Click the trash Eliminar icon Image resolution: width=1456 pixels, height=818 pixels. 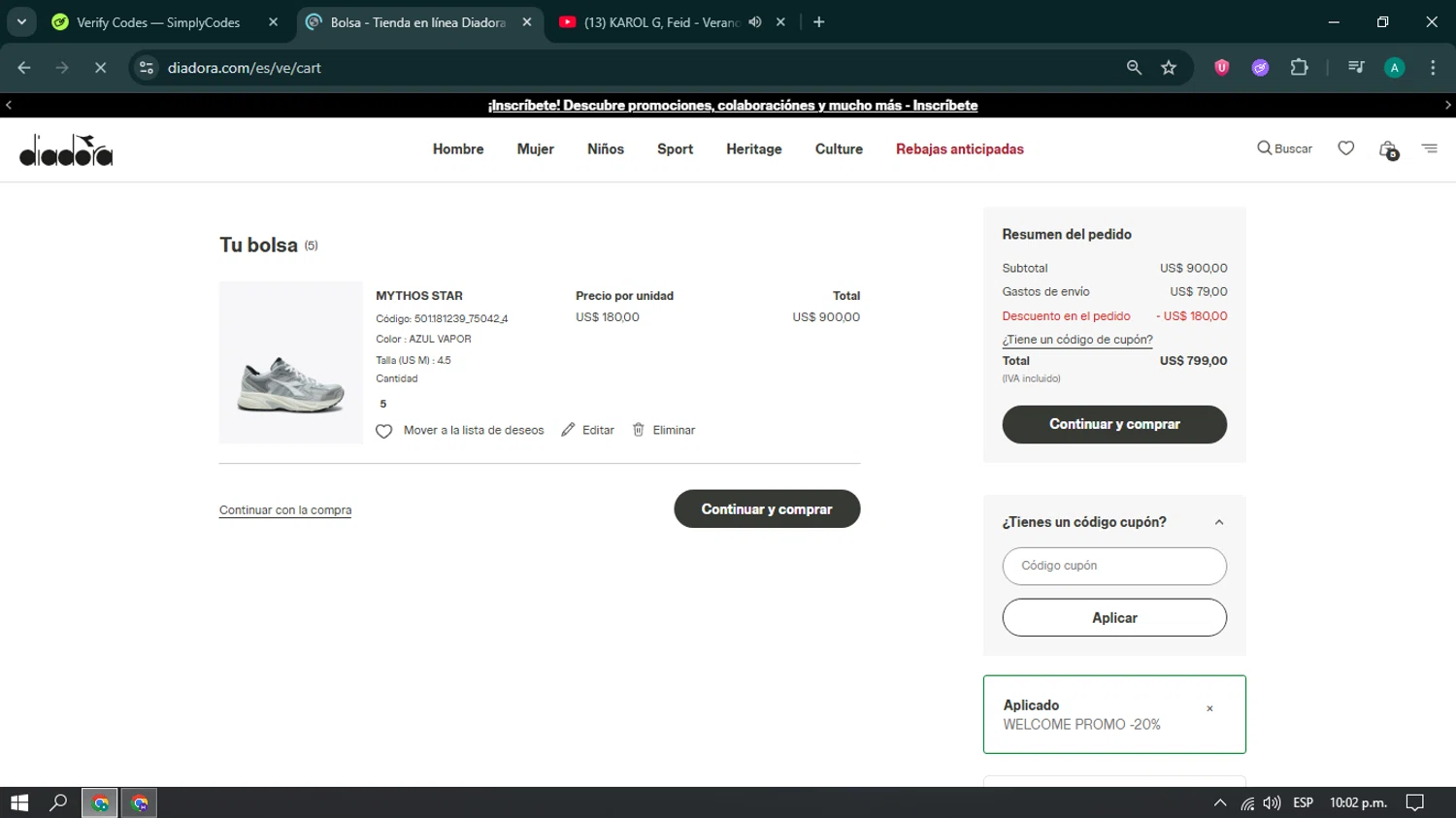(x=639, y=430)
